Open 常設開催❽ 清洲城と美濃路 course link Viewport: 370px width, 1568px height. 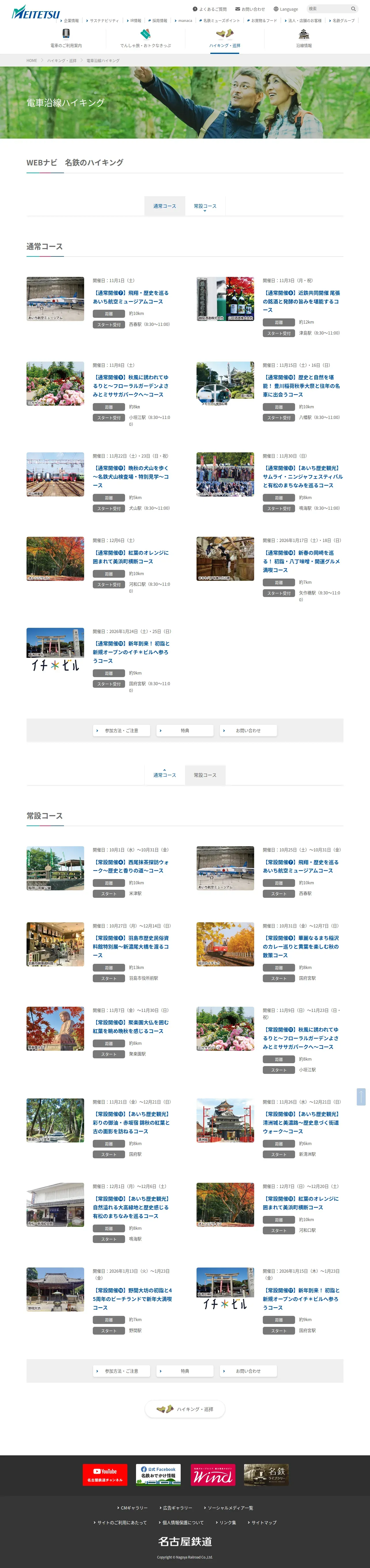click(301, 1123)
